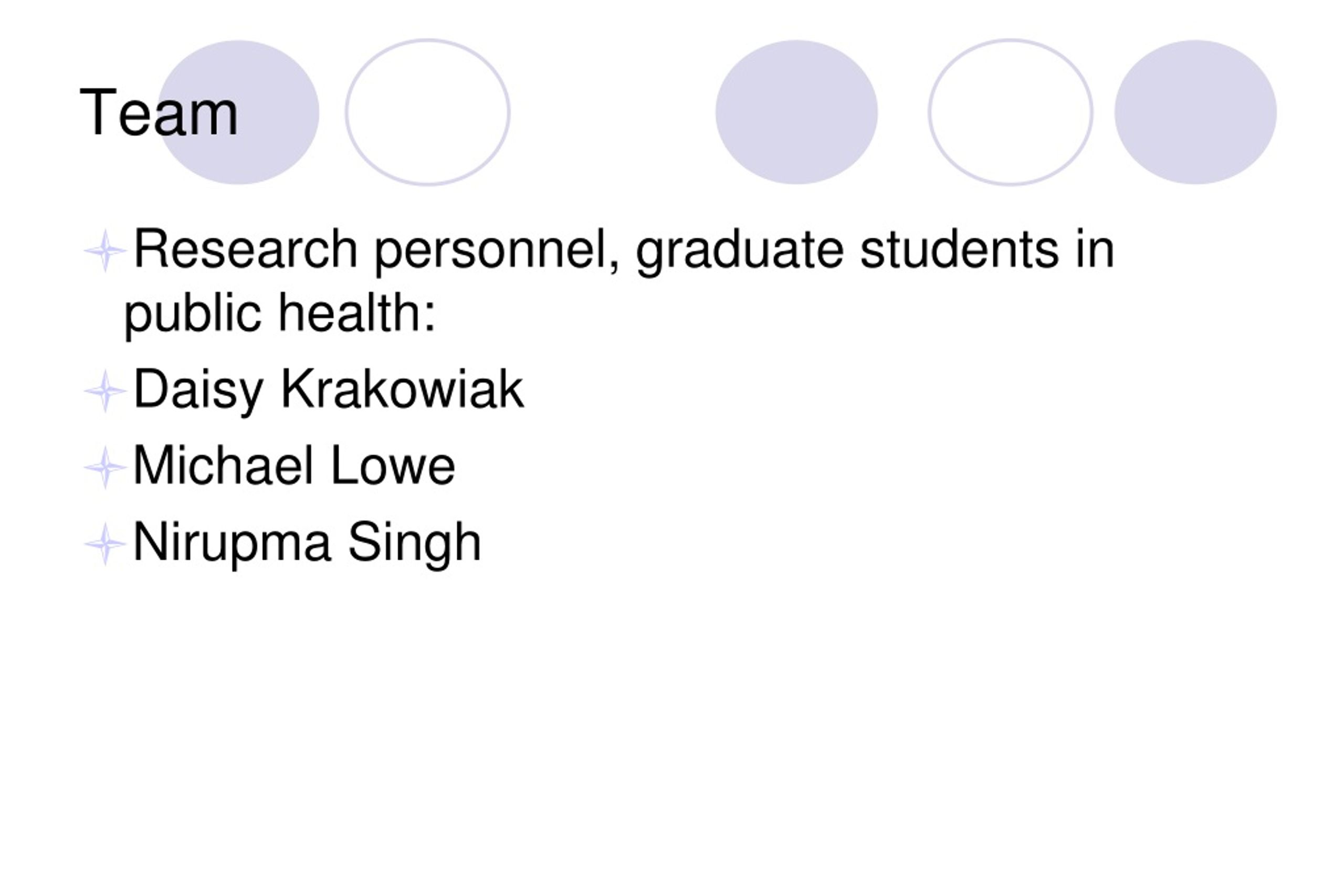Click the star bullet next to Daisy Krakowiak

tap(104, 391)
